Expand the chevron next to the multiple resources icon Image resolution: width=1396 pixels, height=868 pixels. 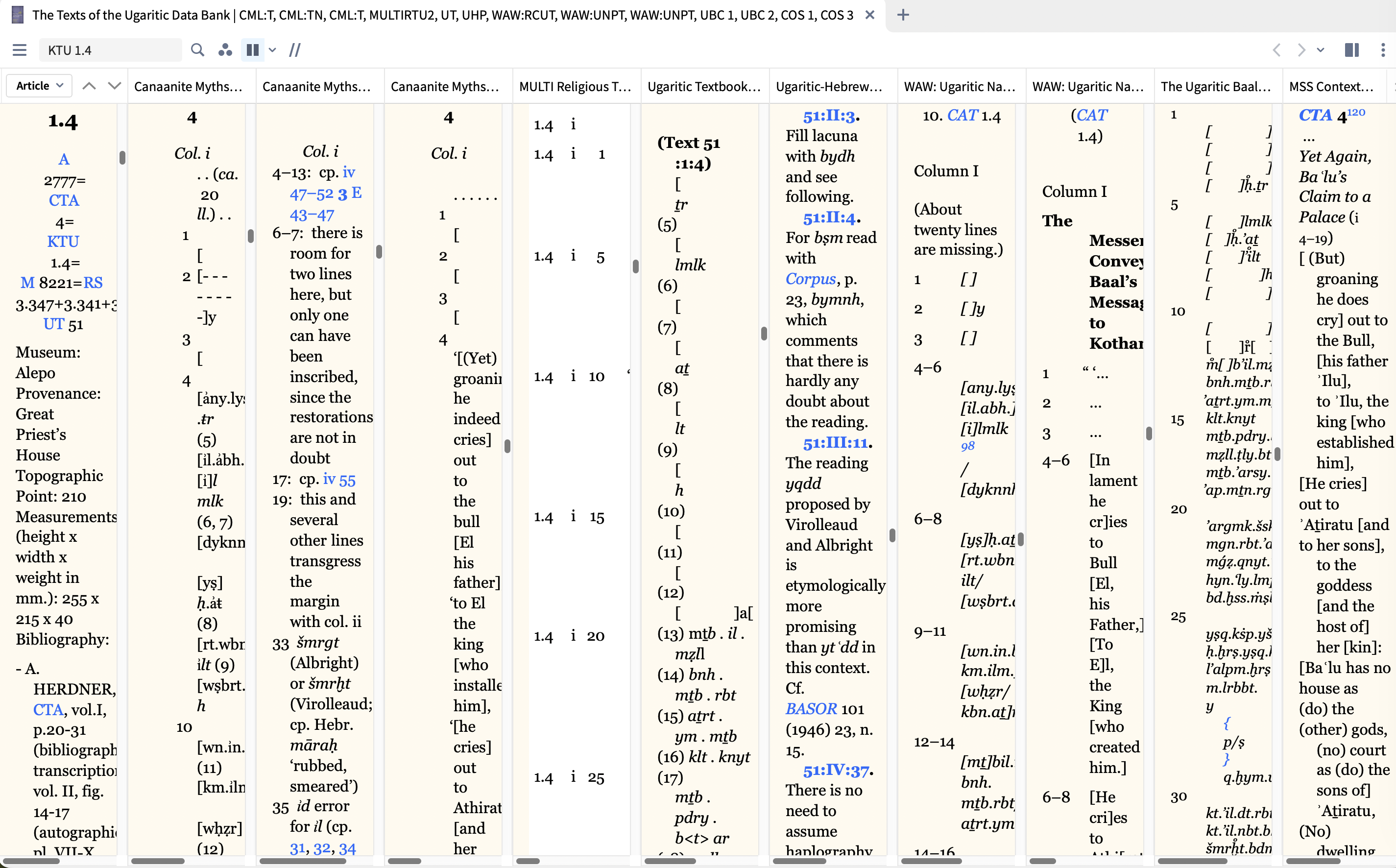tap(272, 50)
